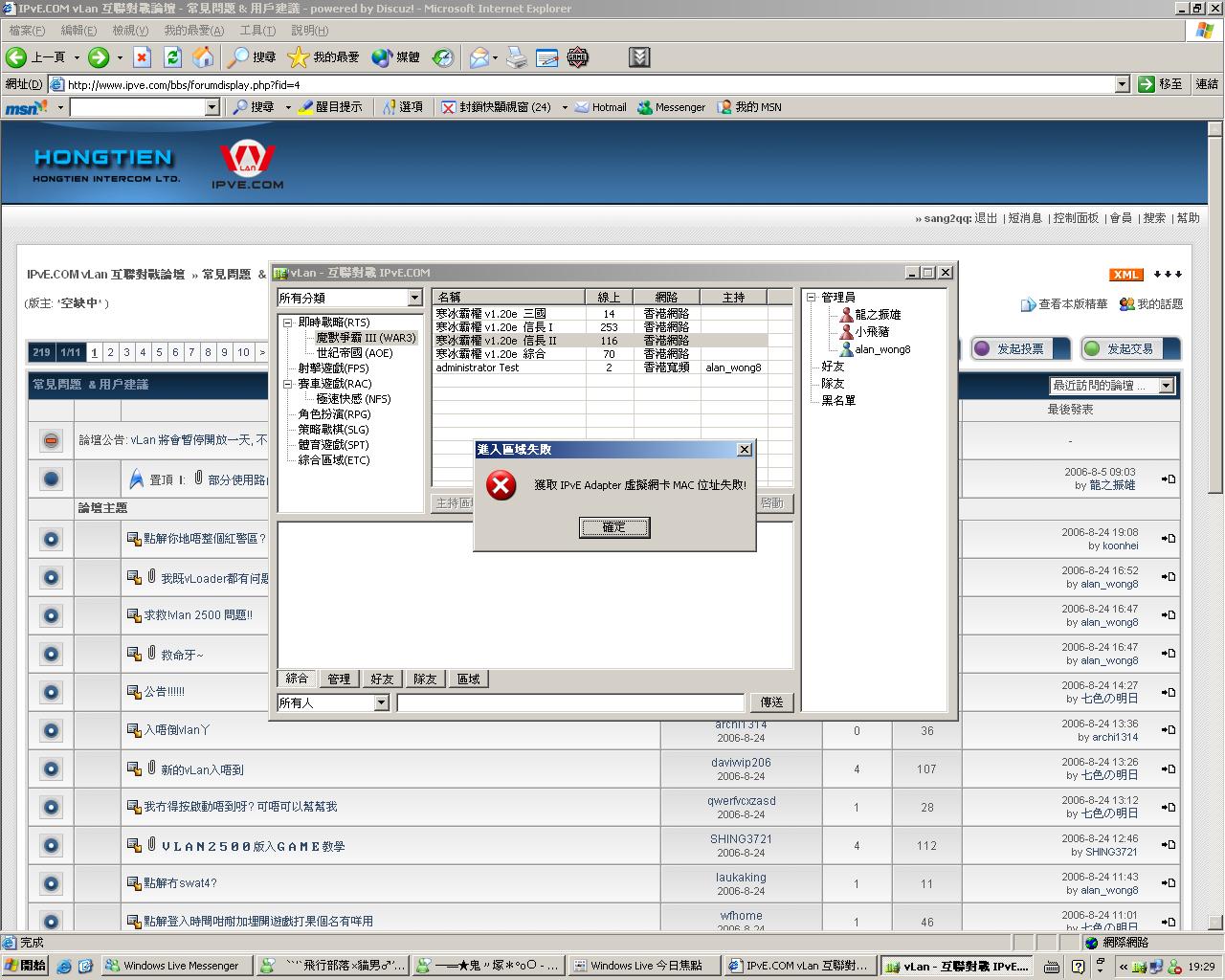Click the msn butterfly logo in MSN toolbar
Screen dimensions: 1225x980
(x=26, y=107)
